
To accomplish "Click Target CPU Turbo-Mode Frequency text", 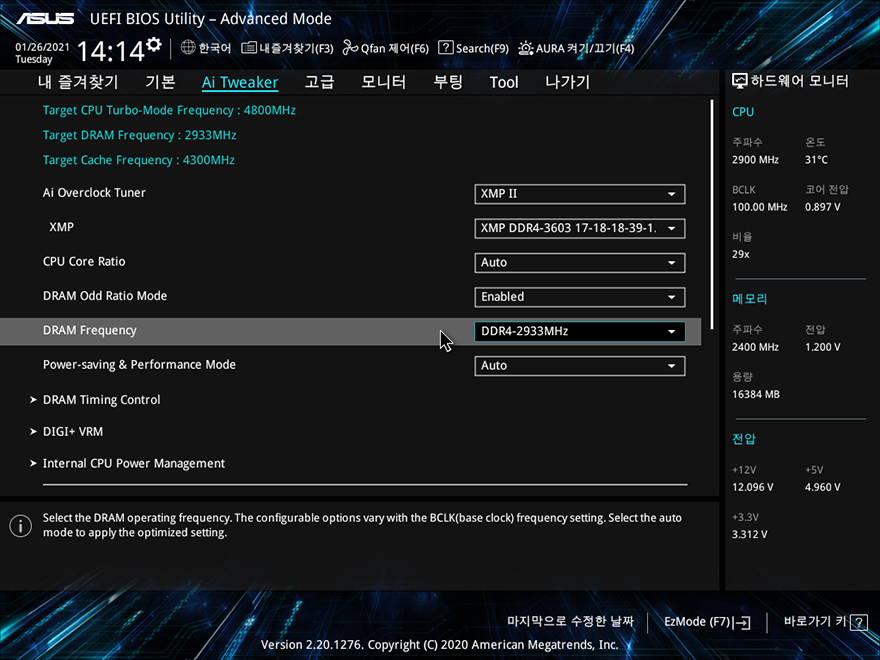I will coord(169,110).
